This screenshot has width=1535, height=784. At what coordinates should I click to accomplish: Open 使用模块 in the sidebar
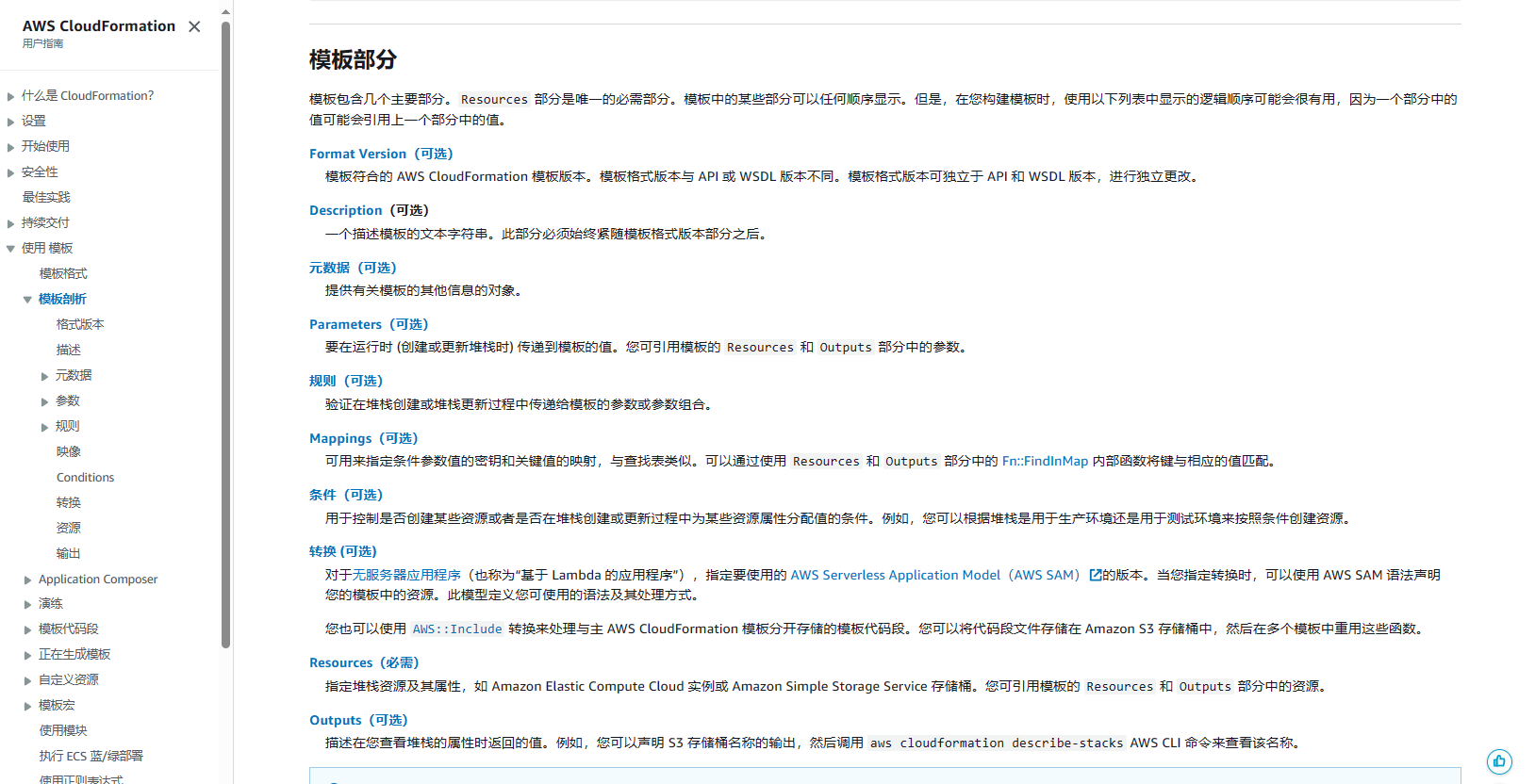(63, 730)
